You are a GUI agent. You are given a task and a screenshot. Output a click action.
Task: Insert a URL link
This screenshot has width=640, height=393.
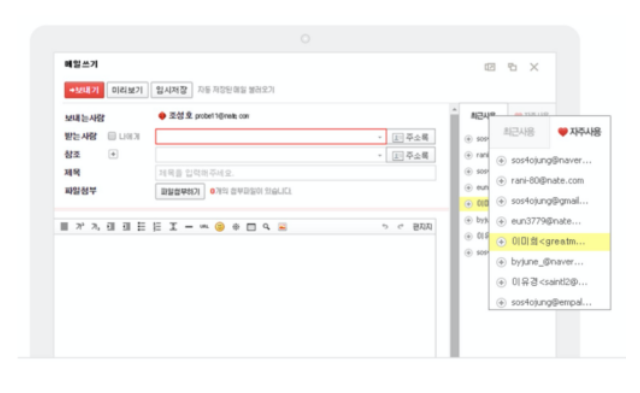pos(204,226)
